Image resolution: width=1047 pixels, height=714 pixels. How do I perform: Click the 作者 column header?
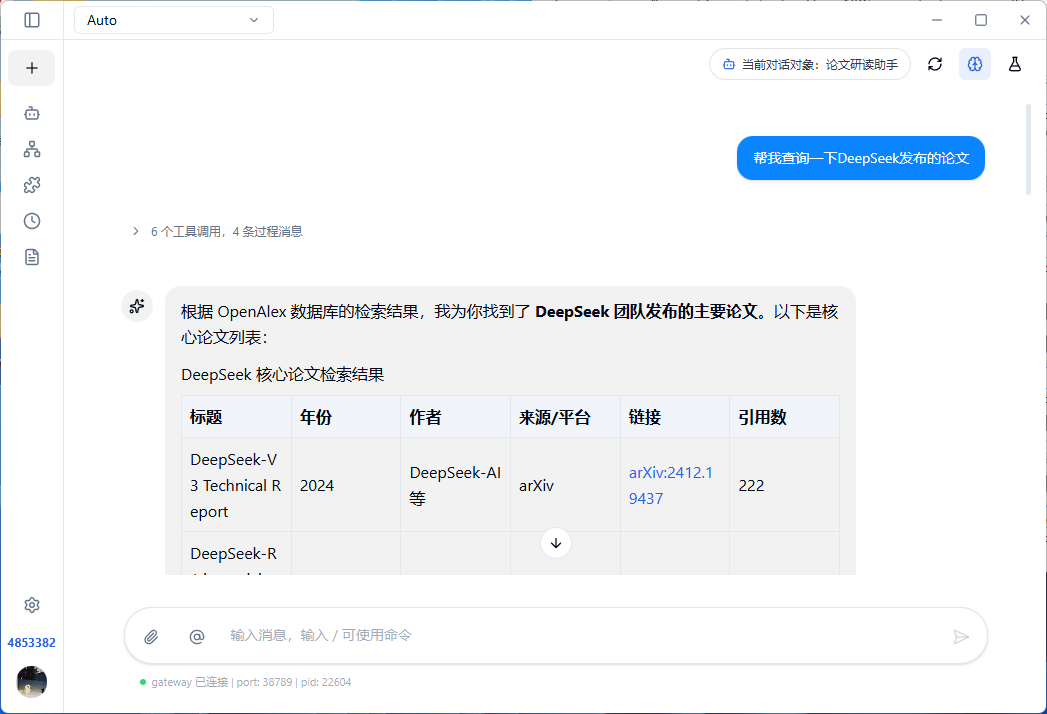pyautogui.click(x=455, y=417)
